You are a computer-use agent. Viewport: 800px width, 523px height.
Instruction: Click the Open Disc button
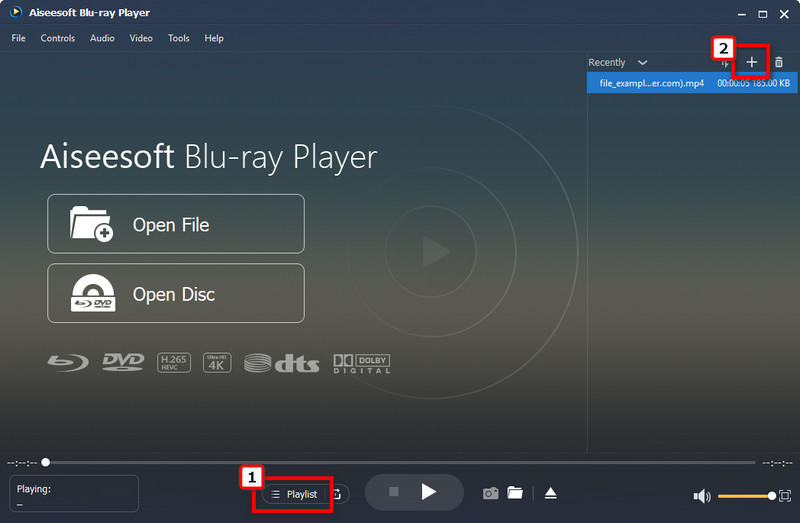click(x=176, y=293)
